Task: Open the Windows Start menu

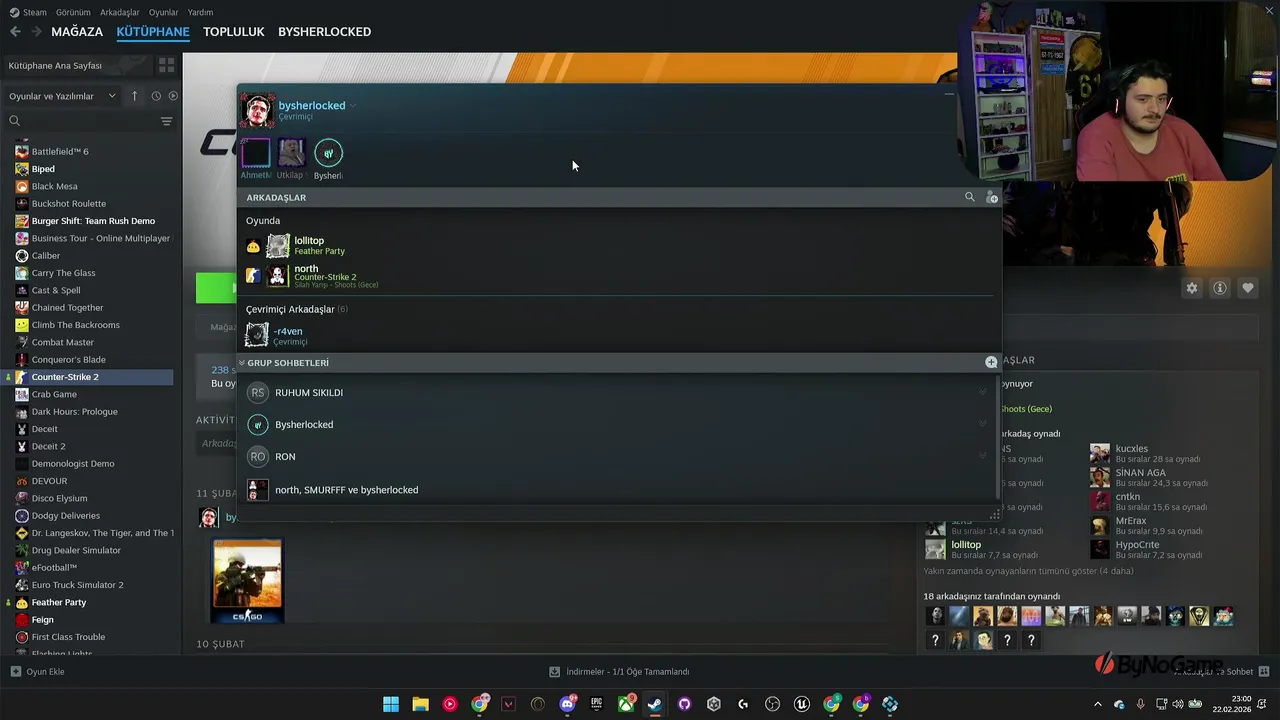Action: click(391, 704)
